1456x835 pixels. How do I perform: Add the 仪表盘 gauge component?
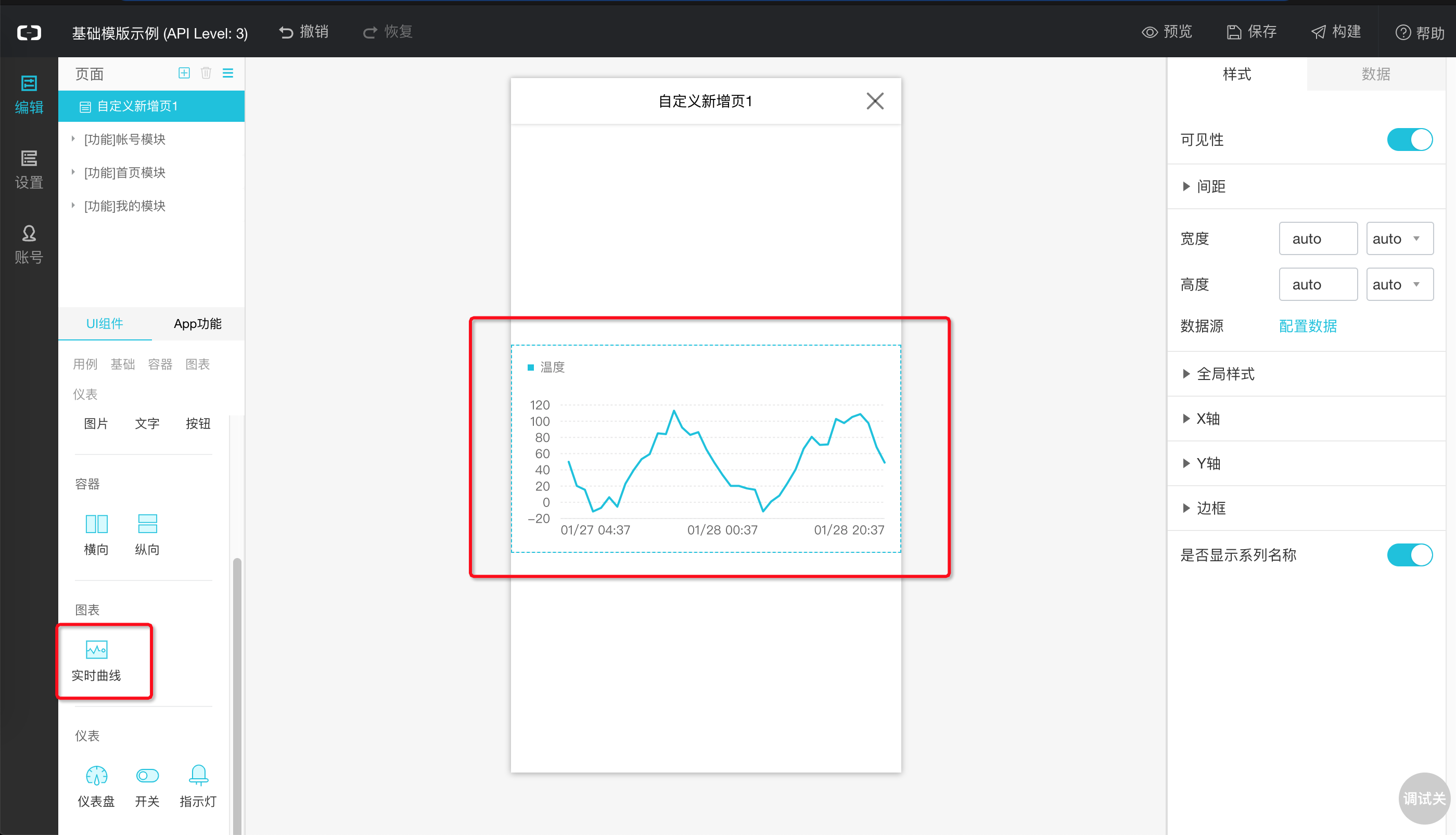click(x=96, y=786)
